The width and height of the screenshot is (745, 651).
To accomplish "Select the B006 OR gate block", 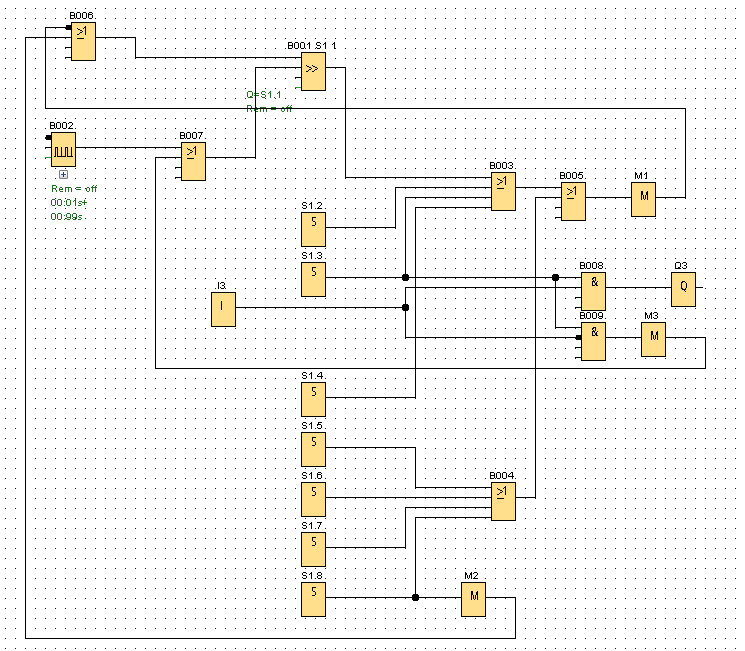I will (82, 42).
